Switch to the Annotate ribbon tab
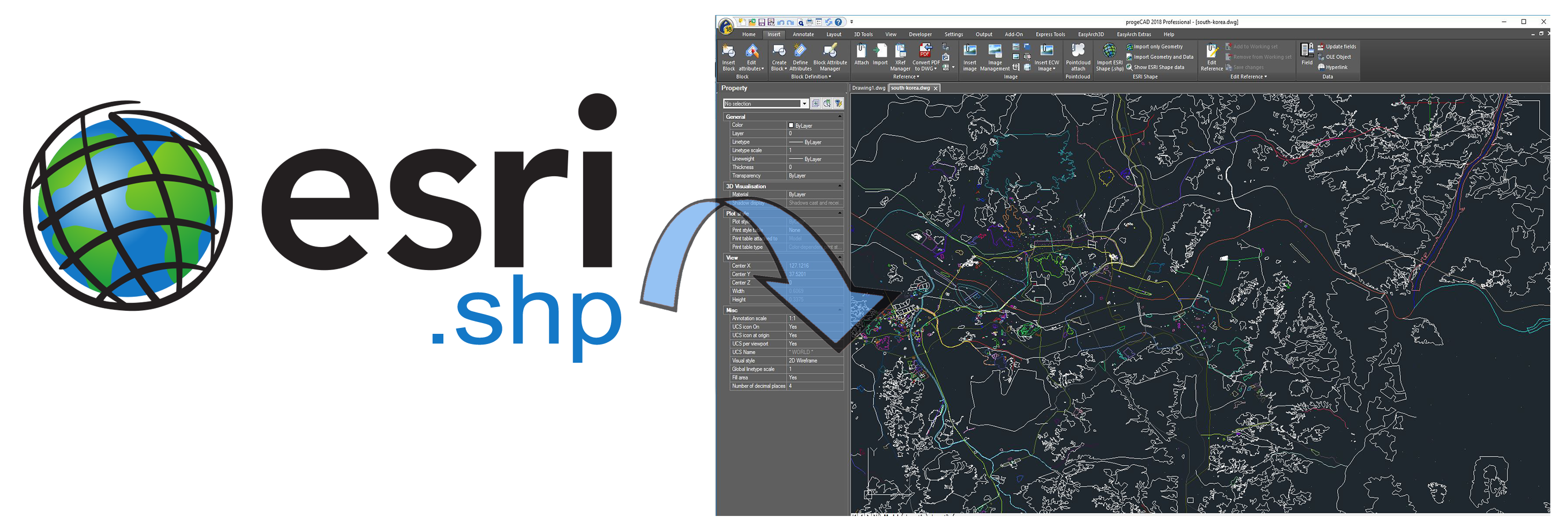Viewport: 1568px width, 531px height. [803, 35]
